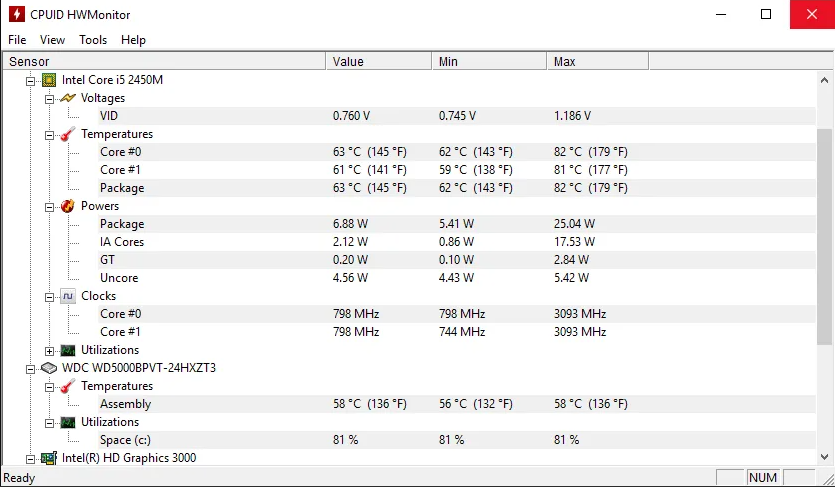
Task: Click the vertical scrollbar thumb
Action: click(824, 236)
